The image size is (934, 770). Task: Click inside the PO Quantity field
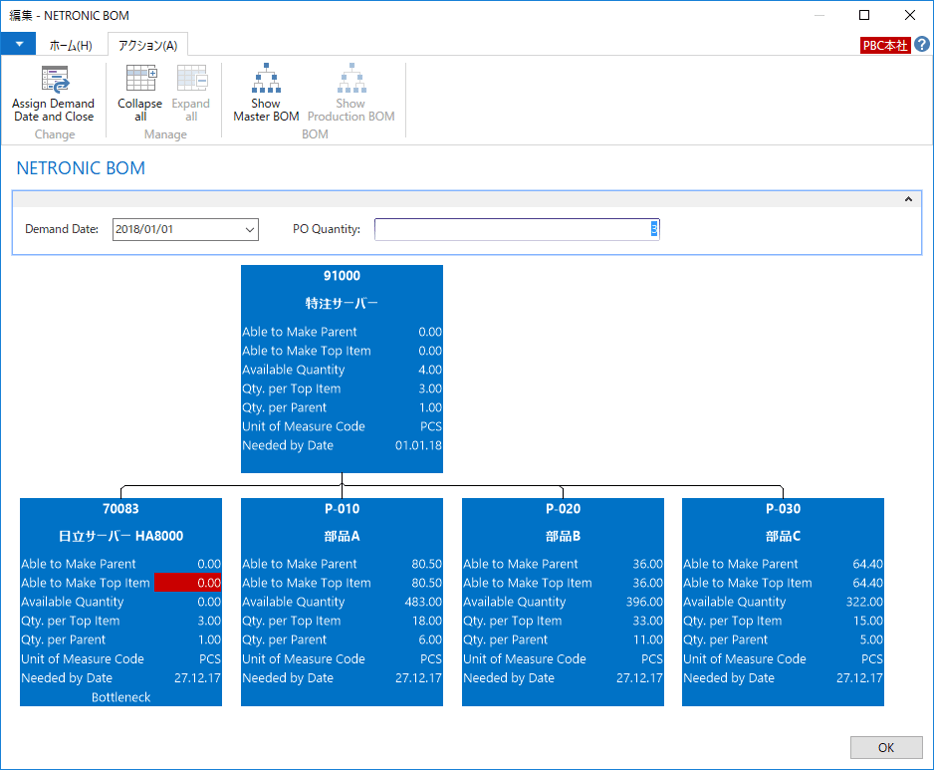[x=515, y=230]
